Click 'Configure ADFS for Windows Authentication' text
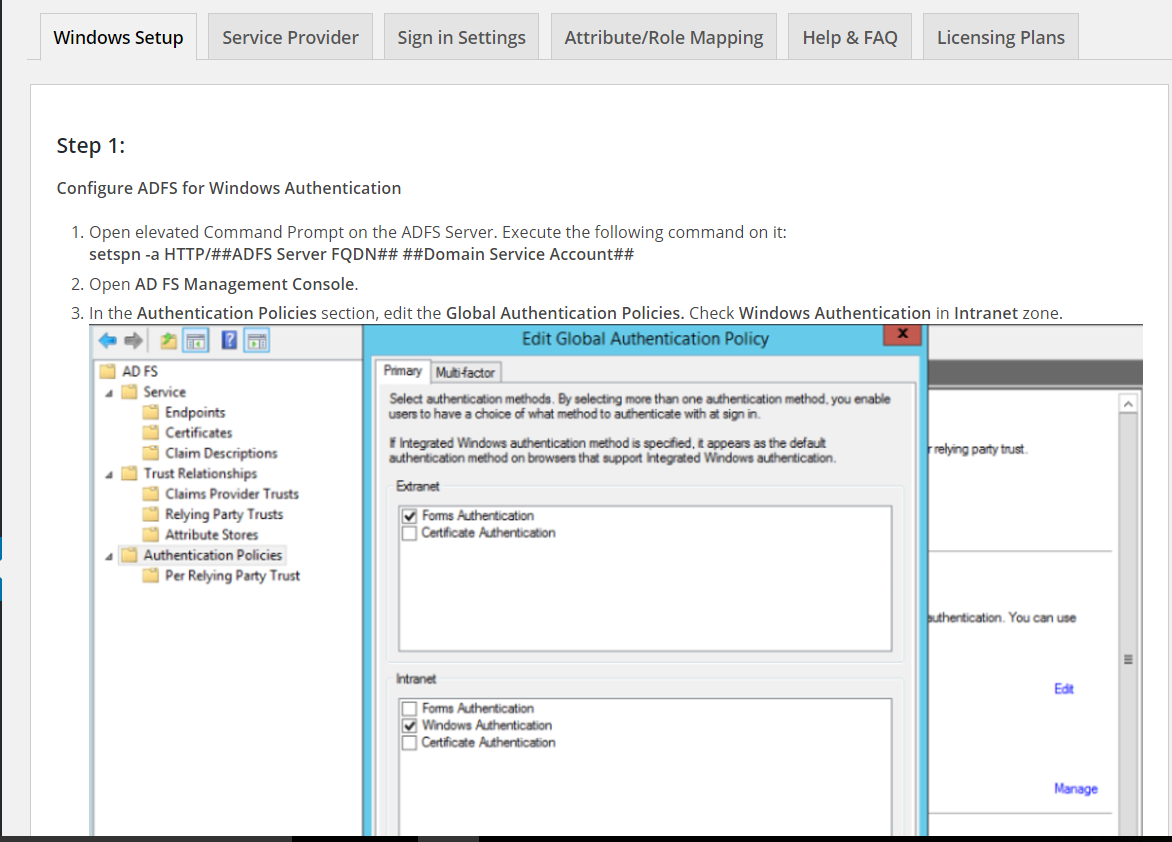Viewport: 1172px width, 842px height. (x=229, y=188)
